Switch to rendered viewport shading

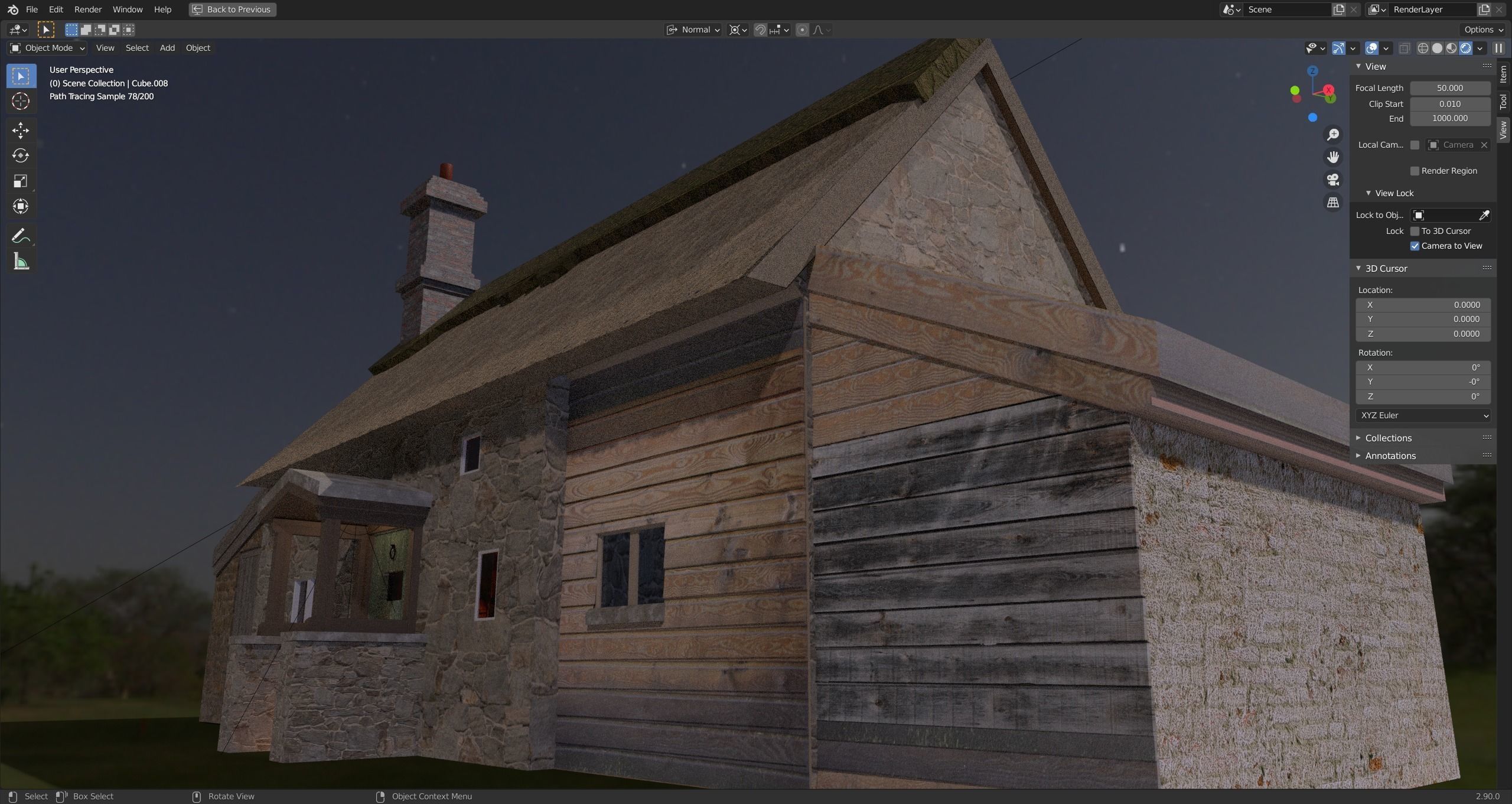[x=1465, y=48]
